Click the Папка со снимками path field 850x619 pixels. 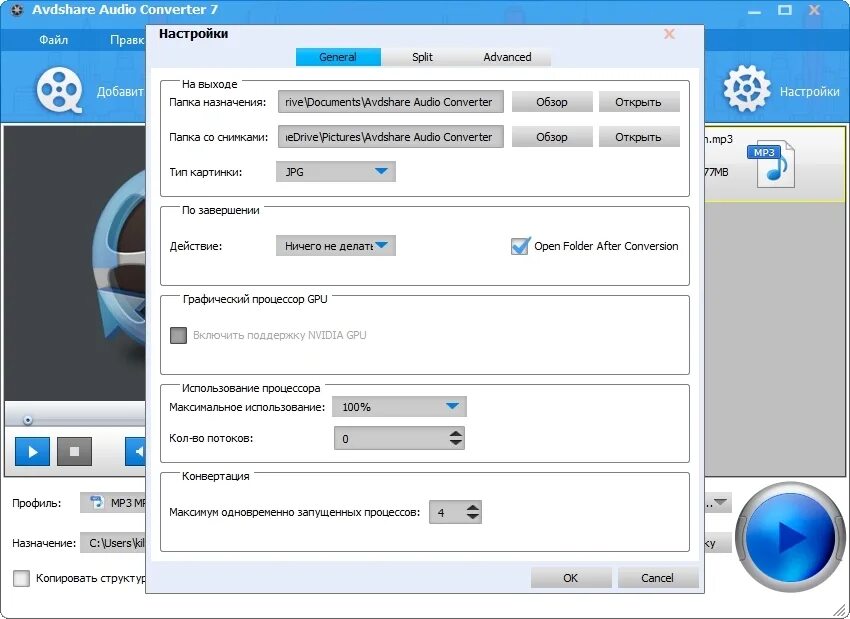(390, 137)
